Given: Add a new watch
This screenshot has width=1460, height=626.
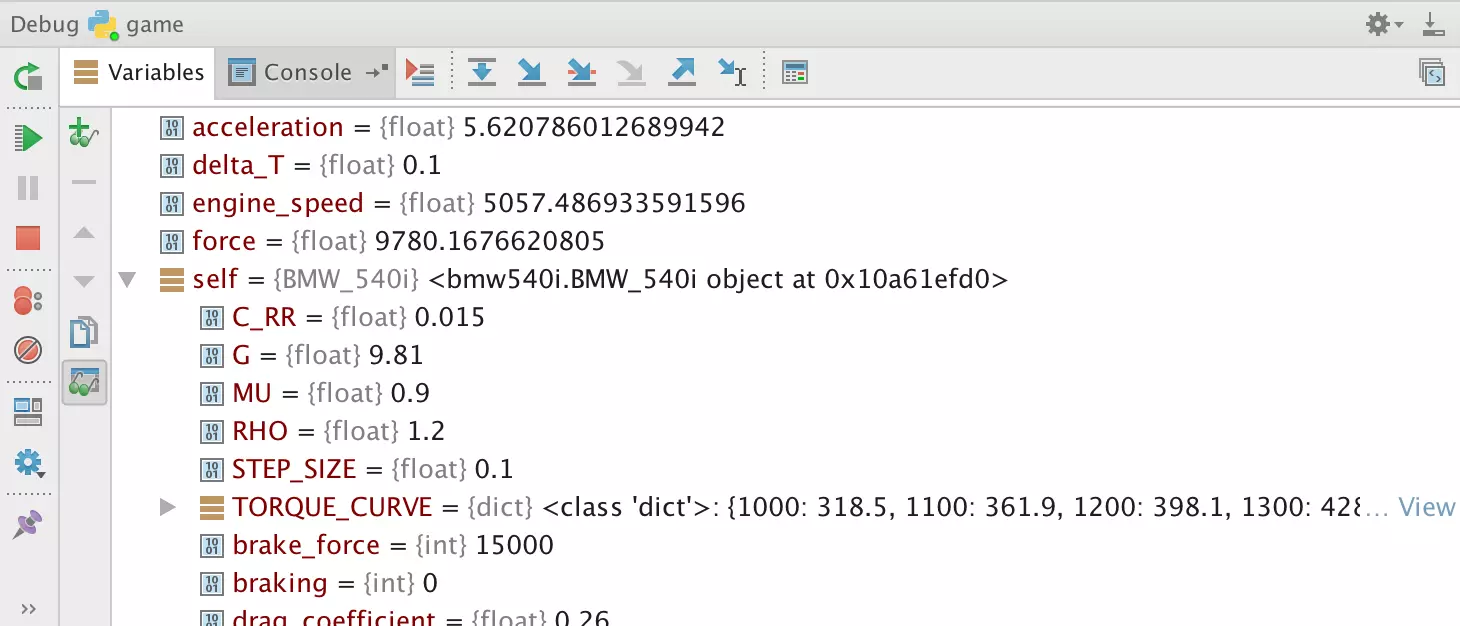Looking at the screenshot, I should click(x=84, y=133).
